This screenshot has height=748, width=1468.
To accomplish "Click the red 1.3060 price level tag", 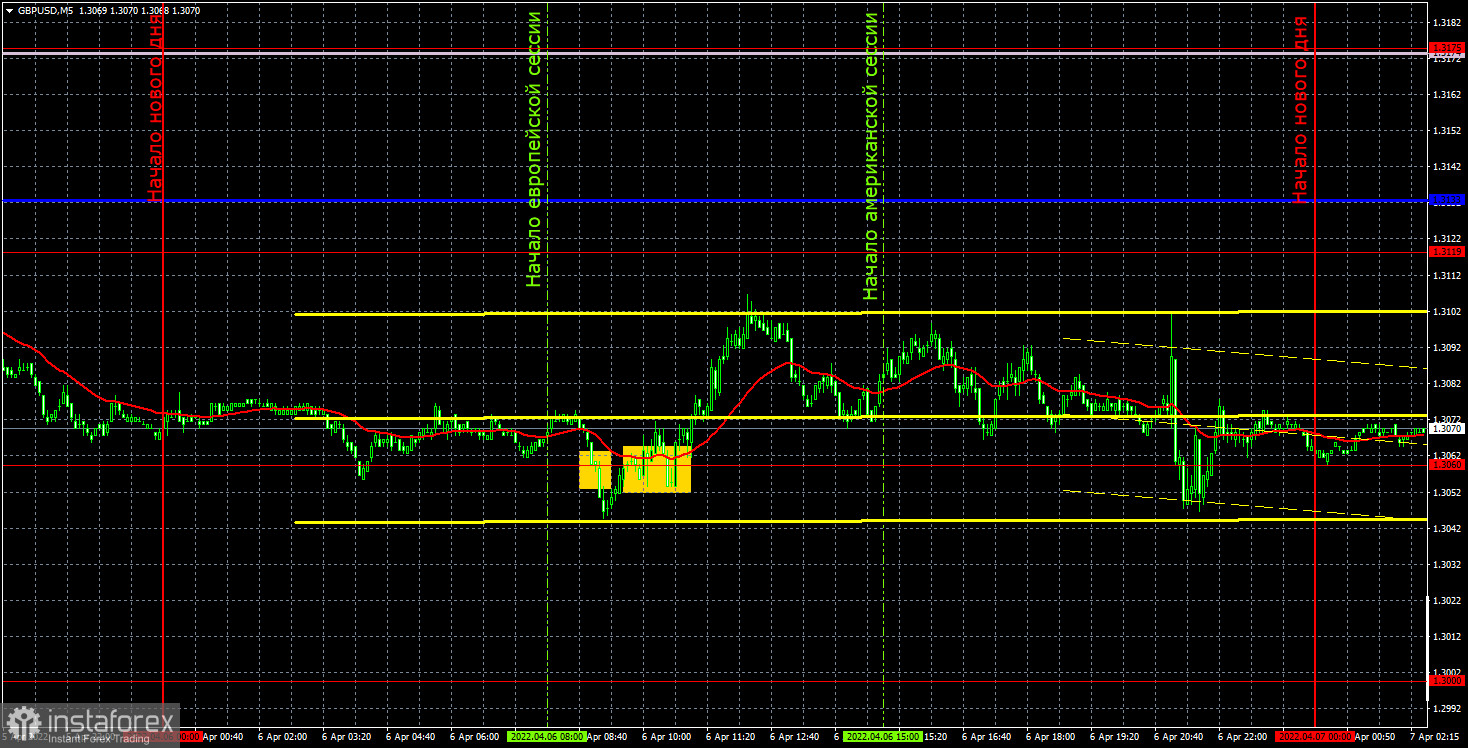I will click(x=1447, y=464).
